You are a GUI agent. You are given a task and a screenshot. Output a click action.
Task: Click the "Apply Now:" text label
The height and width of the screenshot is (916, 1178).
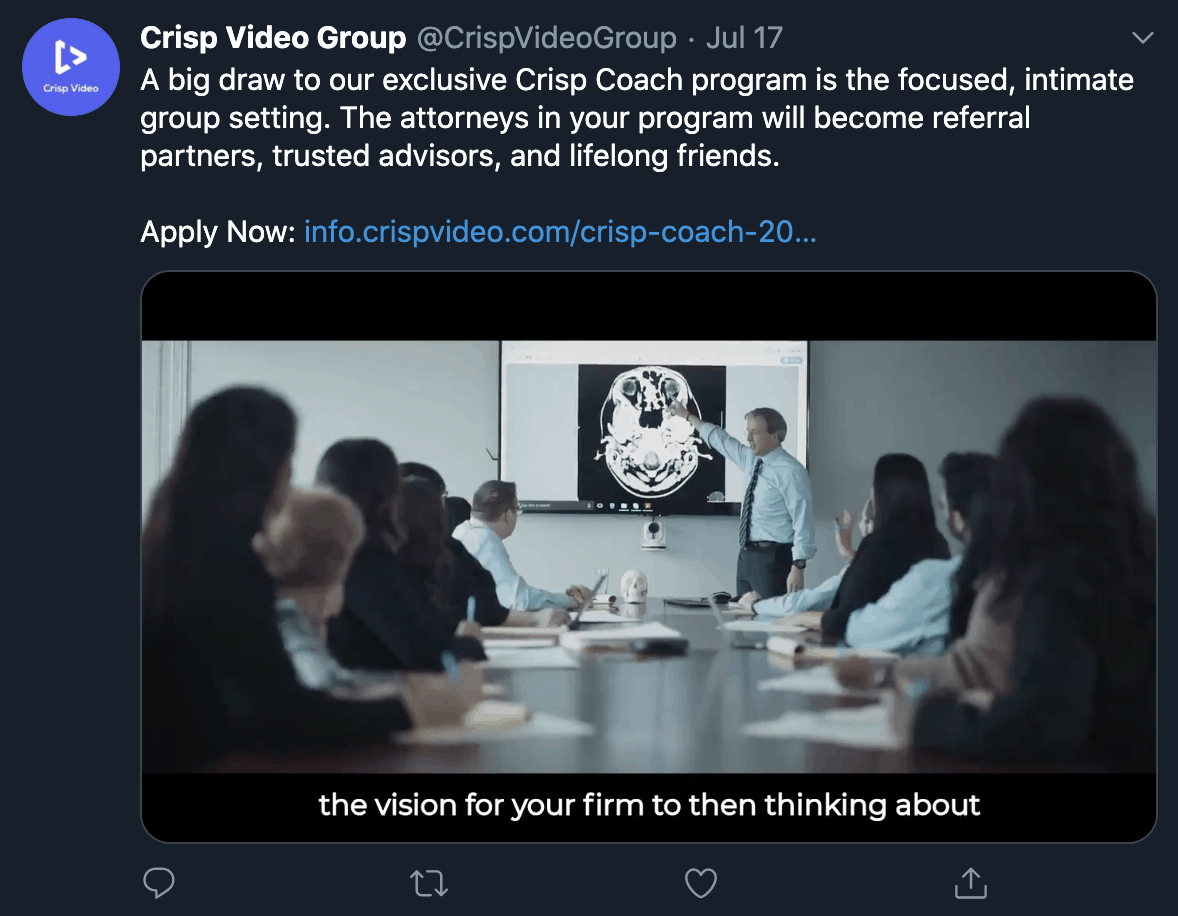pyautogui.click(x=218, y=232)
